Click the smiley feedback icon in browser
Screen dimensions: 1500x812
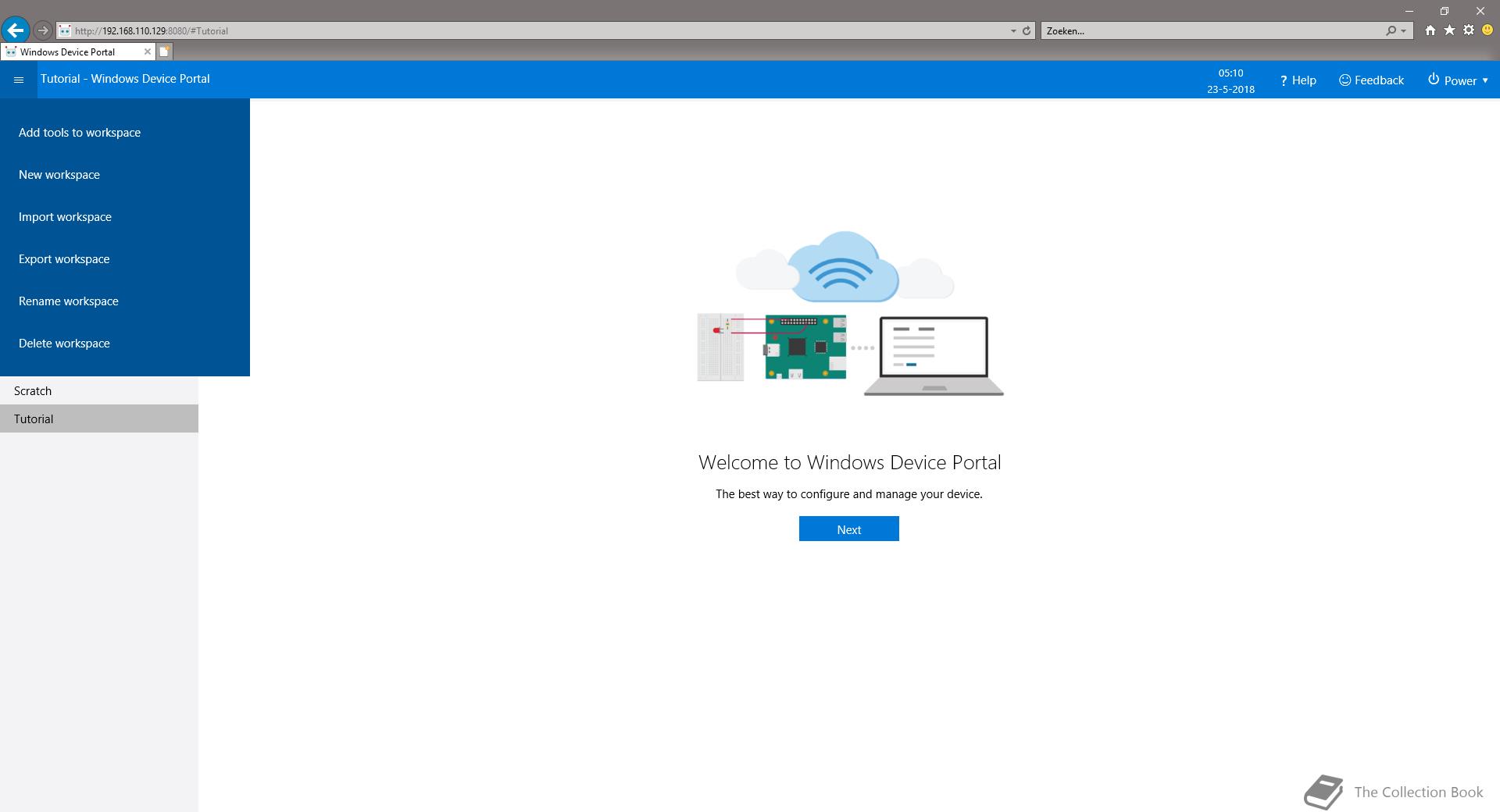pyautogui.click(x=1487, y=30)
